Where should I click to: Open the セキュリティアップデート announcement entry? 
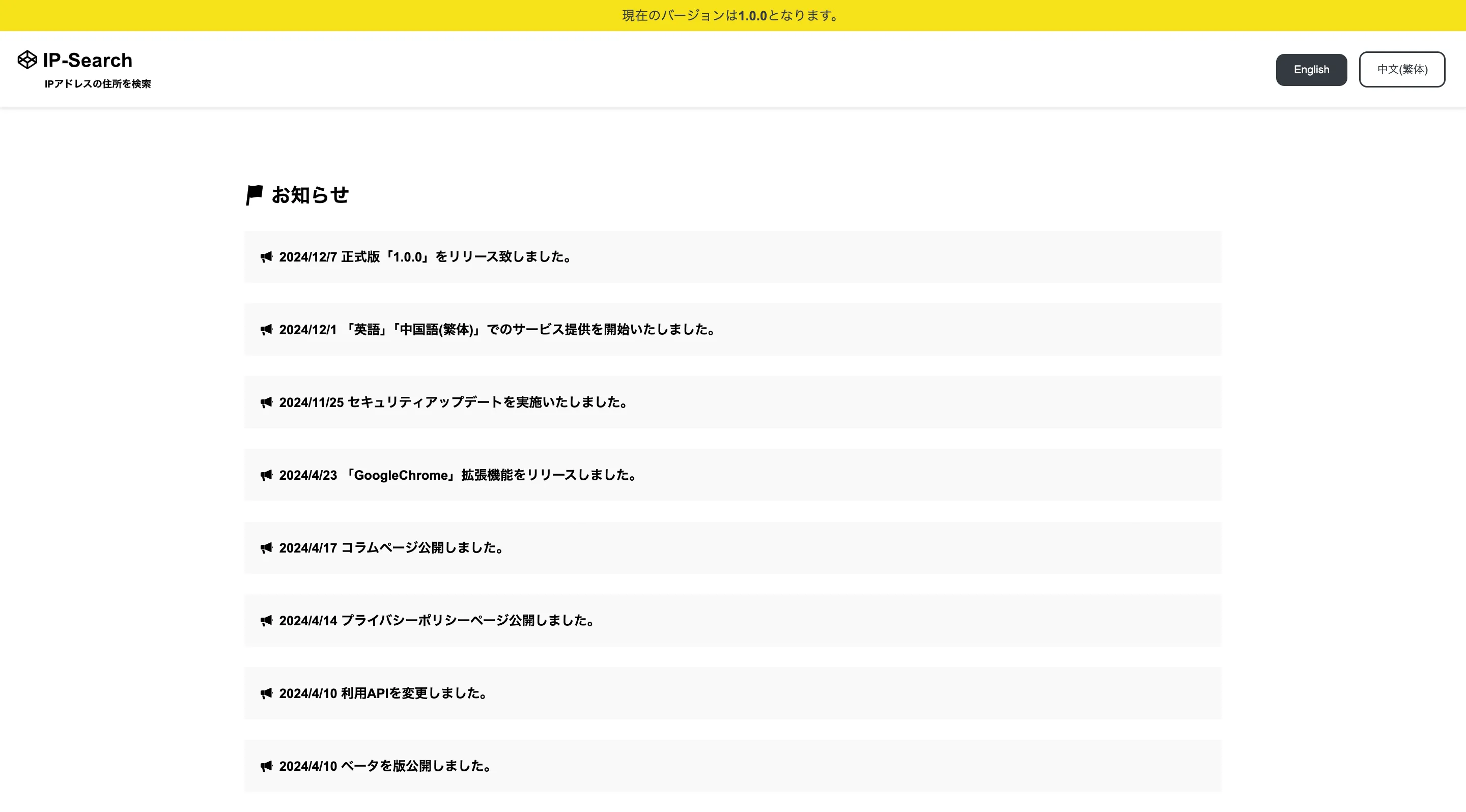click(x=732, y=402)
